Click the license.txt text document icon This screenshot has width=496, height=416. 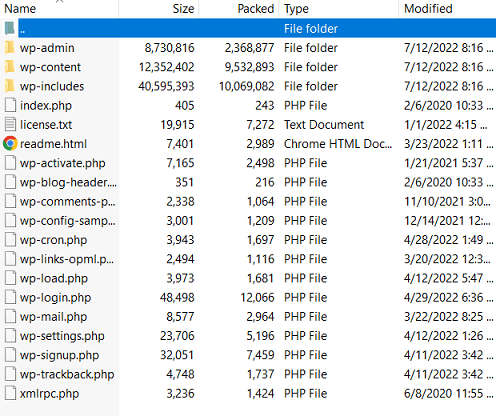(10, 125)
